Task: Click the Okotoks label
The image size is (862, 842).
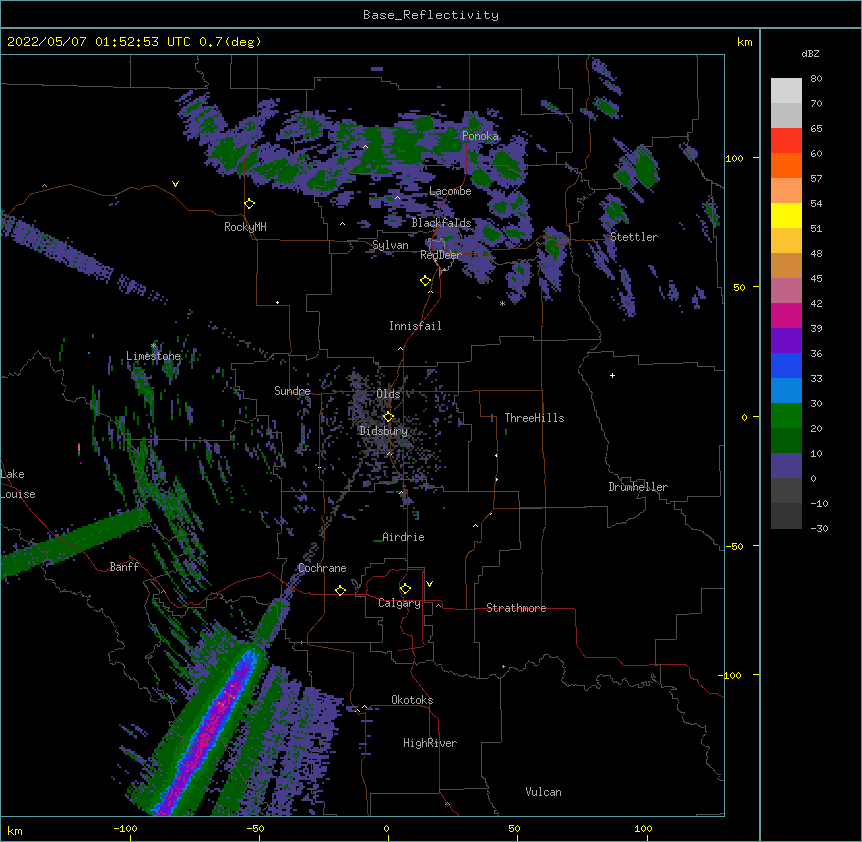Action: pyautogui.click(x=412, y=700)
